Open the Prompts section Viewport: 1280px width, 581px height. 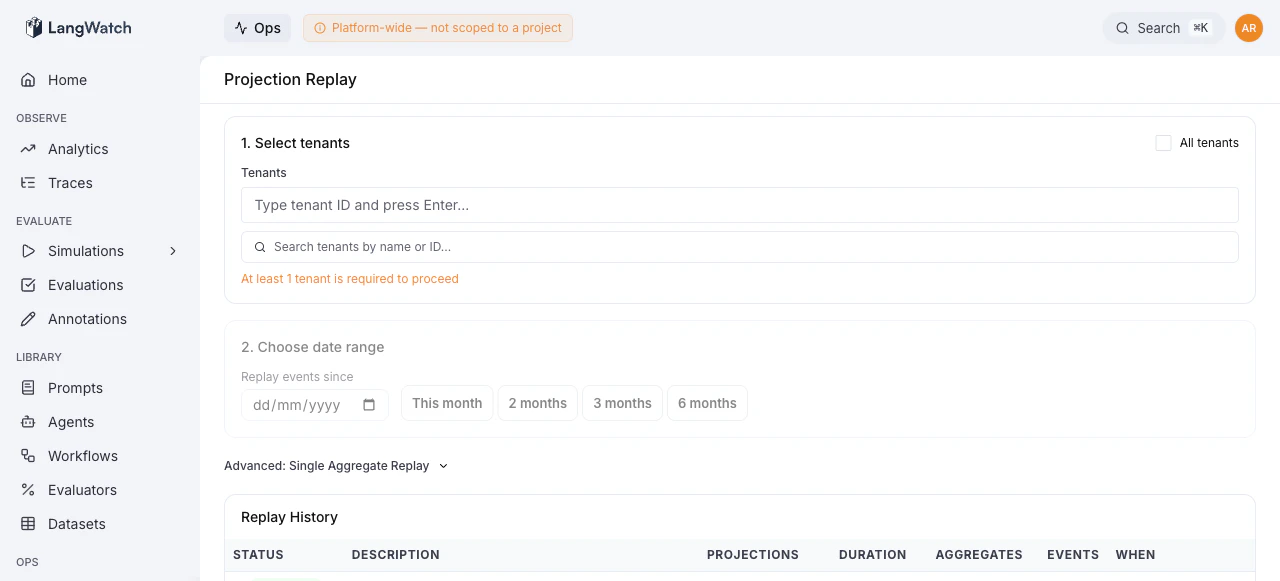(28, 388)
